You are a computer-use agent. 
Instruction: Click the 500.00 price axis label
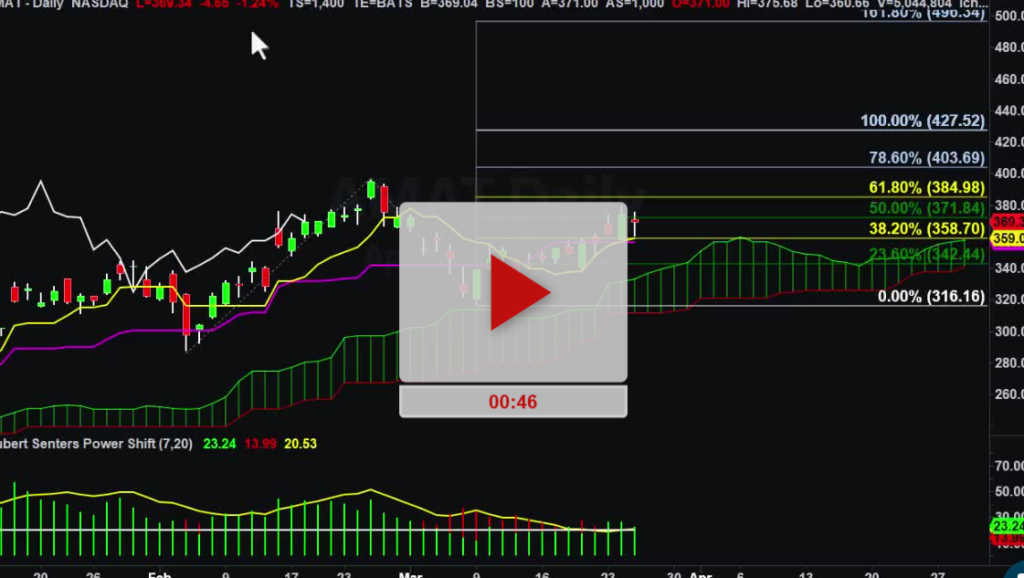click(1004, 16)
